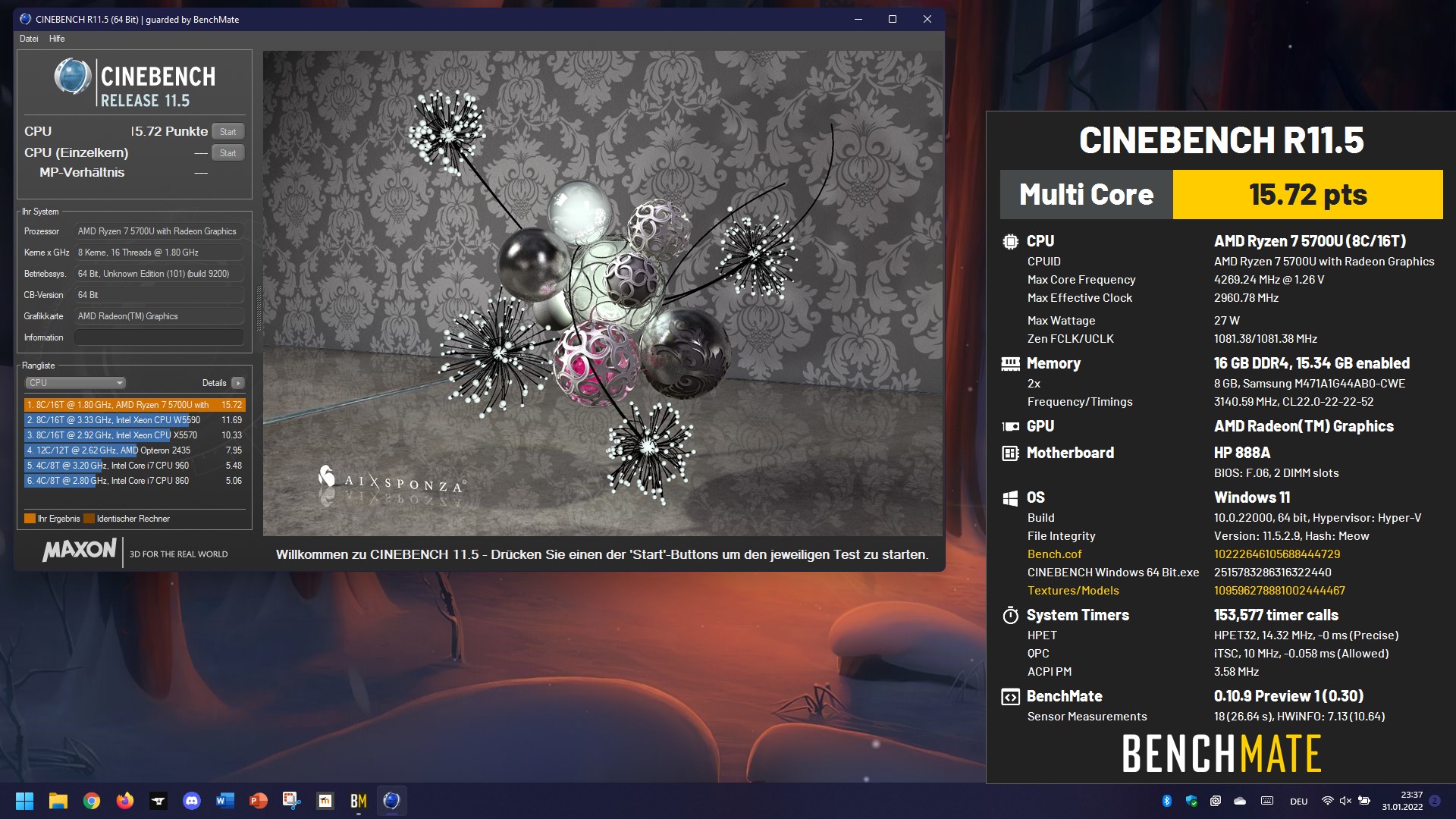Open the anvil app taskbar icon
Image resolution: width=1456 pixels, height=819 pixels.
(x=158, y=801)
